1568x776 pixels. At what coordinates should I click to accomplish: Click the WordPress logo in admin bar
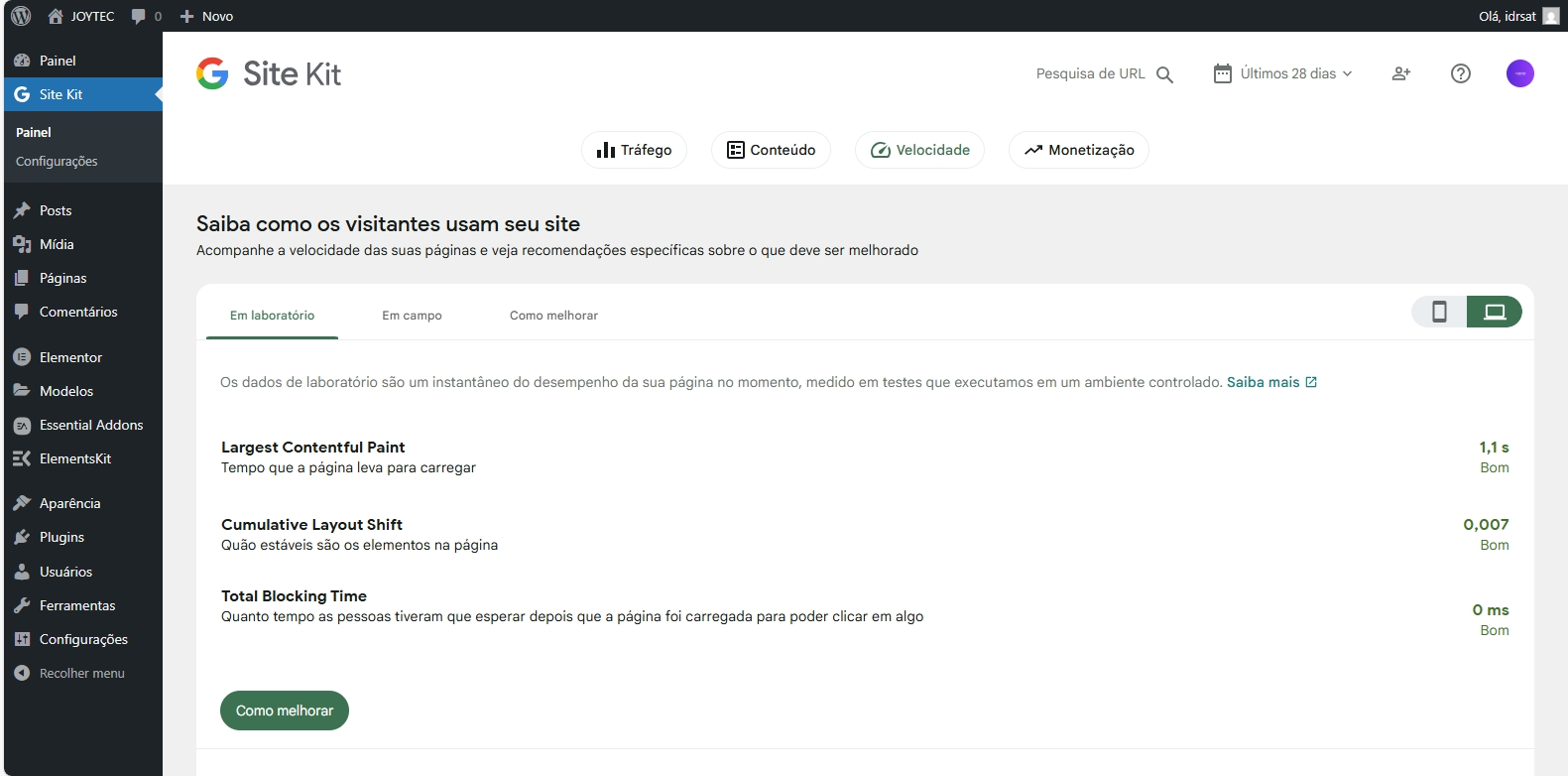21,16
